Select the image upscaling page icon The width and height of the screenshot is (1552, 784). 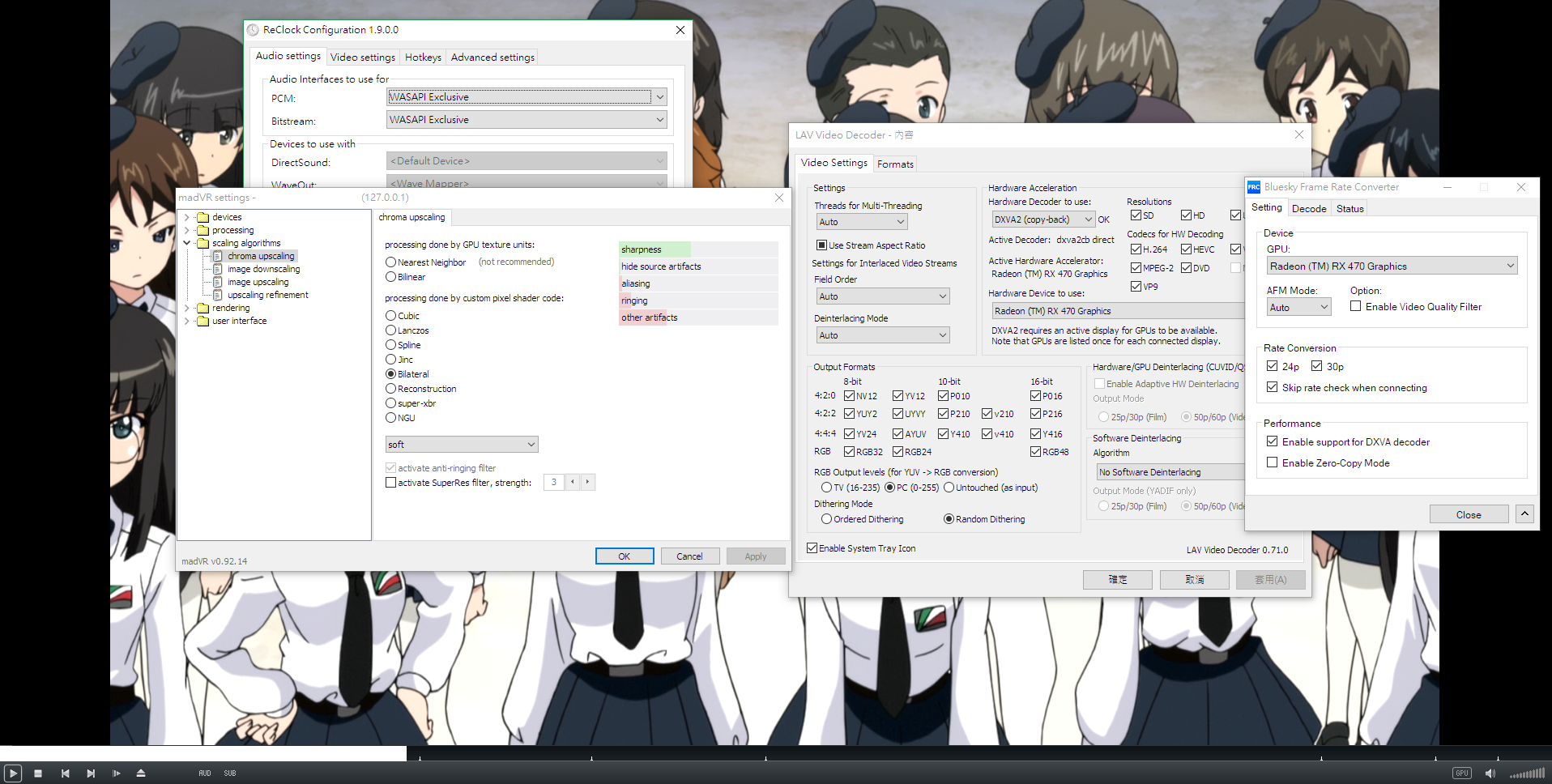[218, 282]
